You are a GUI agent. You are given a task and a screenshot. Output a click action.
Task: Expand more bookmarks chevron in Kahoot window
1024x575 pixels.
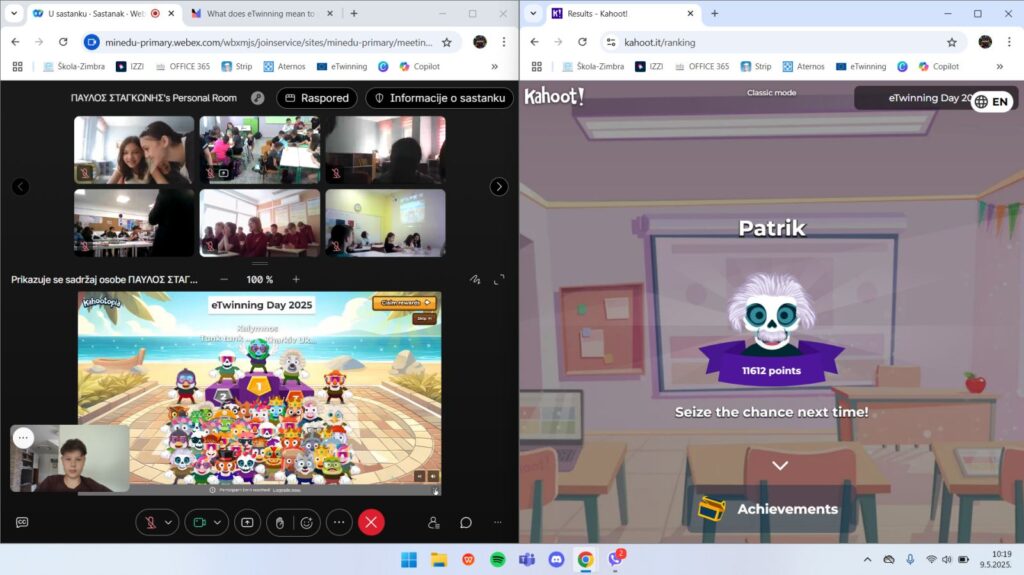click(999, 67)
